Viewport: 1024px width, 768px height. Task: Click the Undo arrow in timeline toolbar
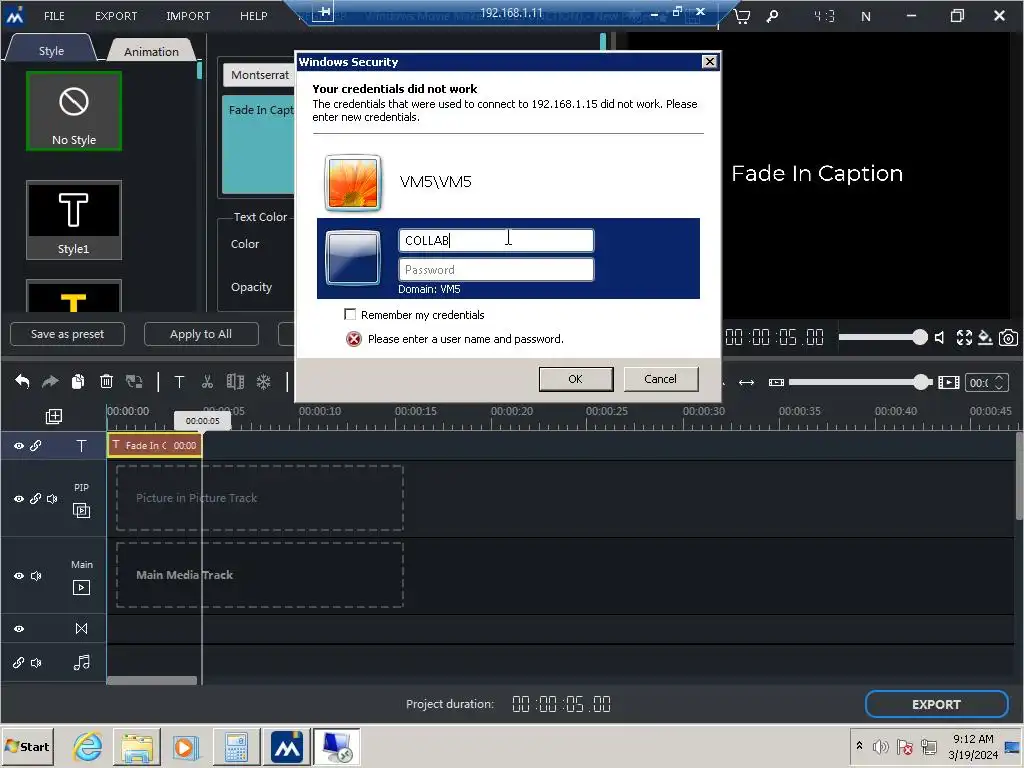point(22,381)
